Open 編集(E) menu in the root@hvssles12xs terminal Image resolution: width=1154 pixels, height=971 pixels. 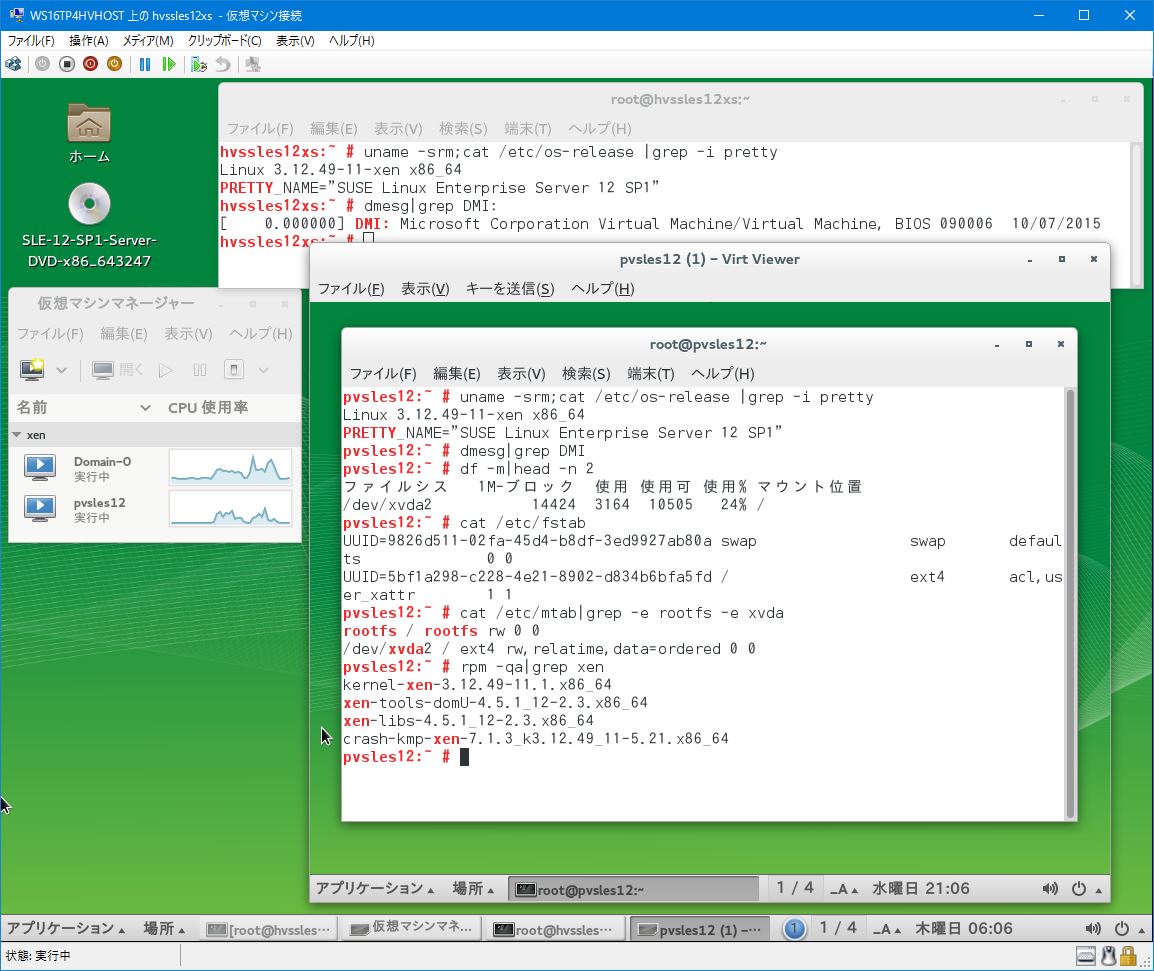333,129
